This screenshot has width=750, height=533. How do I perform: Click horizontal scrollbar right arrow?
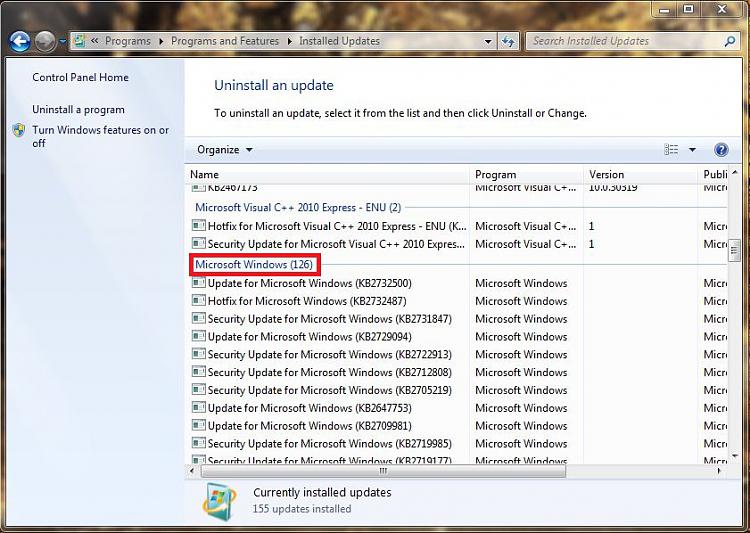[x=719, y=471]
